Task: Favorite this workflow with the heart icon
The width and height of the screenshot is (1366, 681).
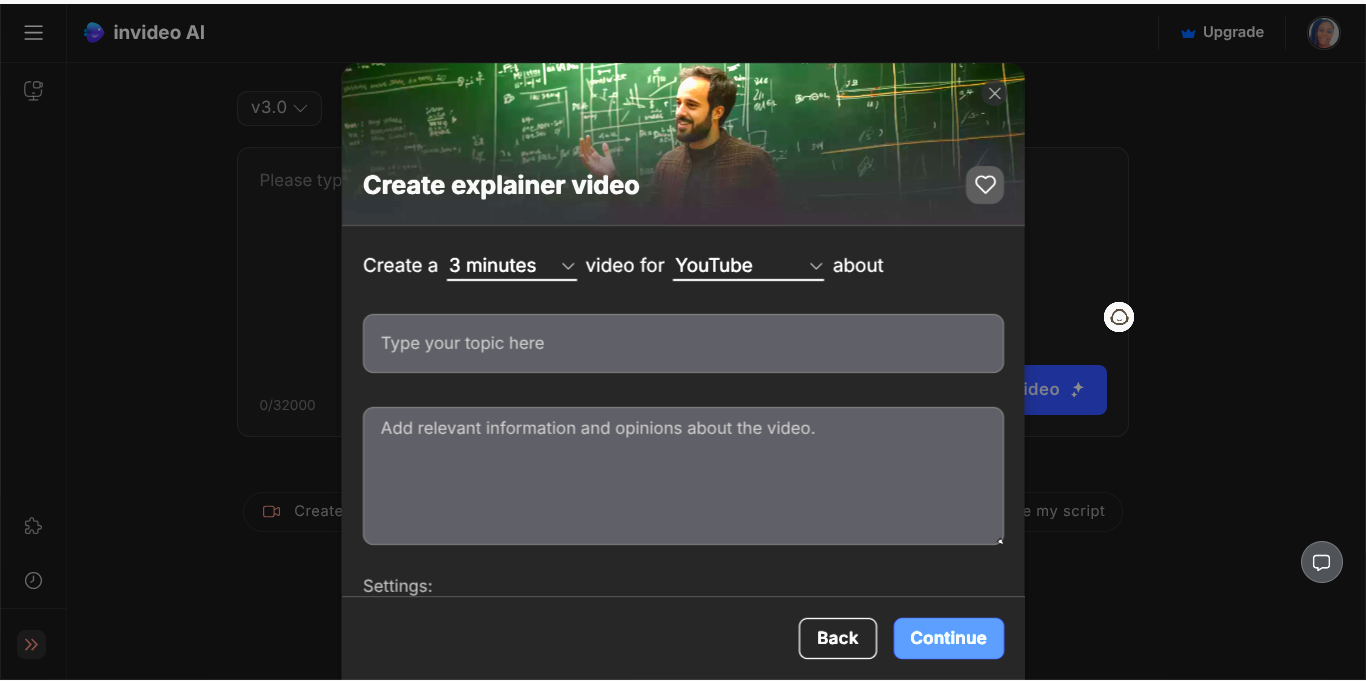Action: click(x=985, y=185)
